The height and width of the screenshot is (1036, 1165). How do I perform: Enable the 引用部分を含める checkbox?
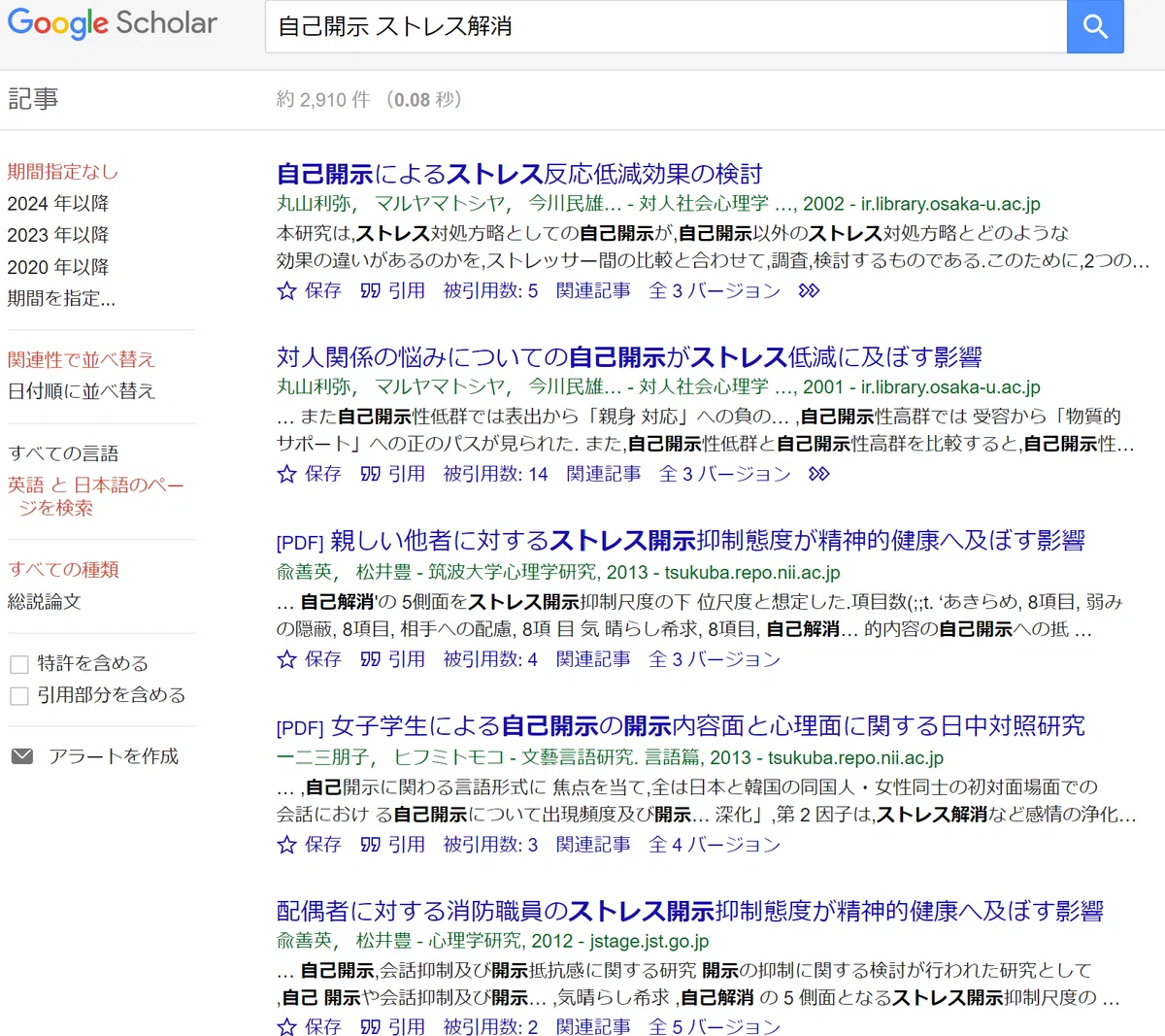coord(18,696)
